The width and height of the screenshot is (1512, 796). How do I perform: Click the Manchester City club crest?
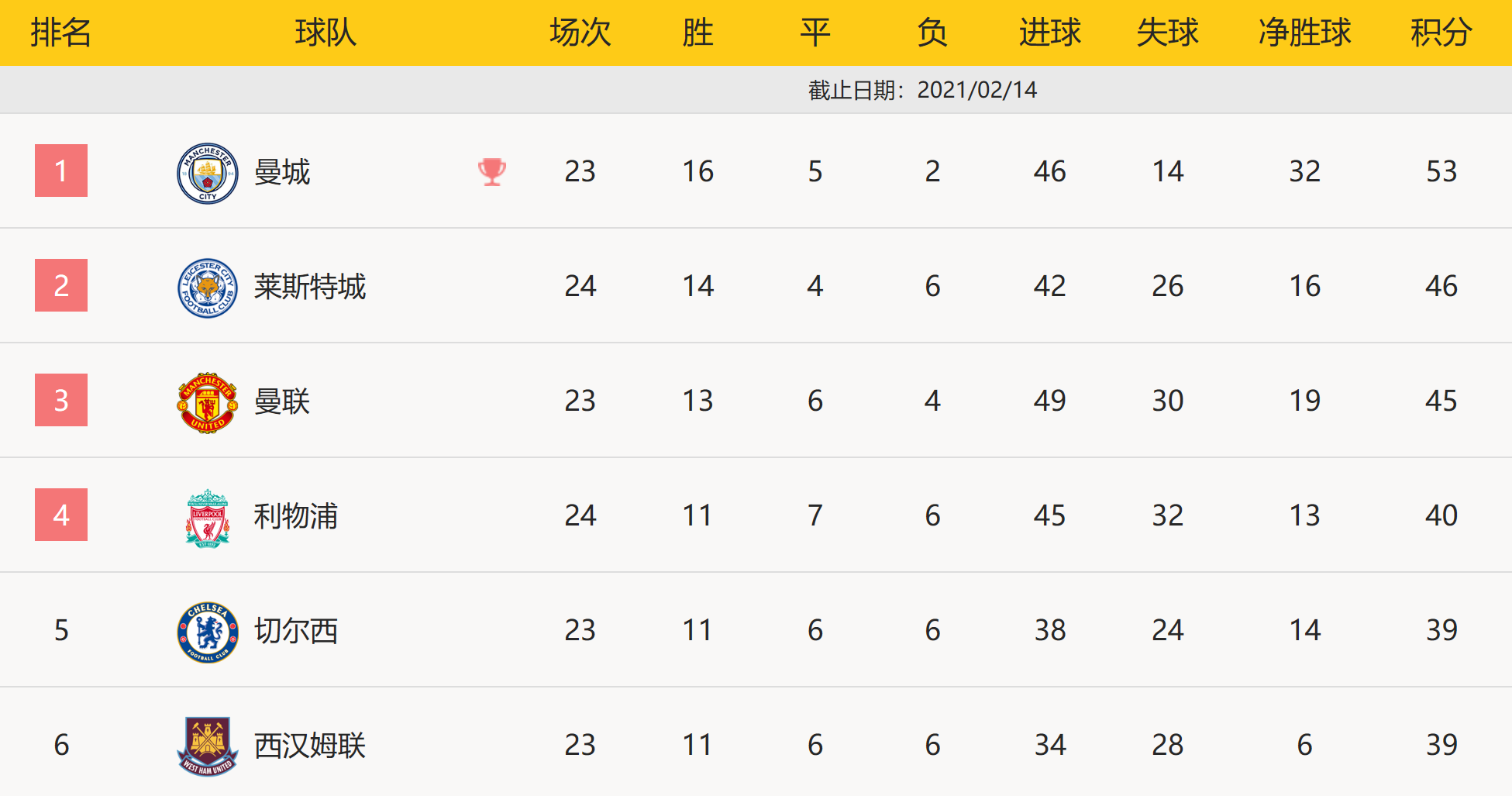208,174
